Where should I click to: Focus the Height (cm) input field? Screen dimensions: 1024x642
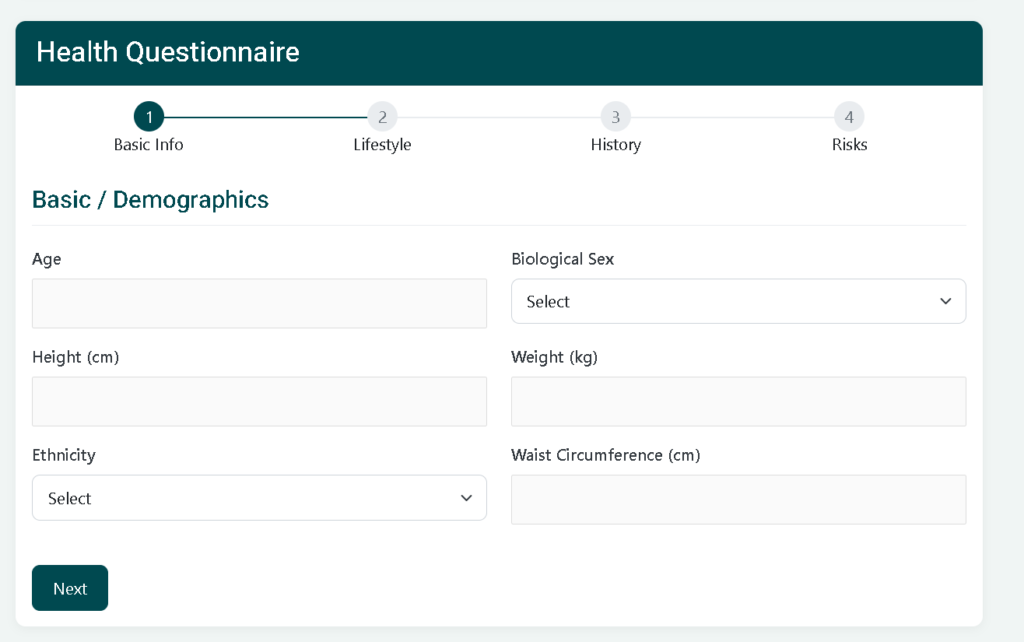point(259,402)
